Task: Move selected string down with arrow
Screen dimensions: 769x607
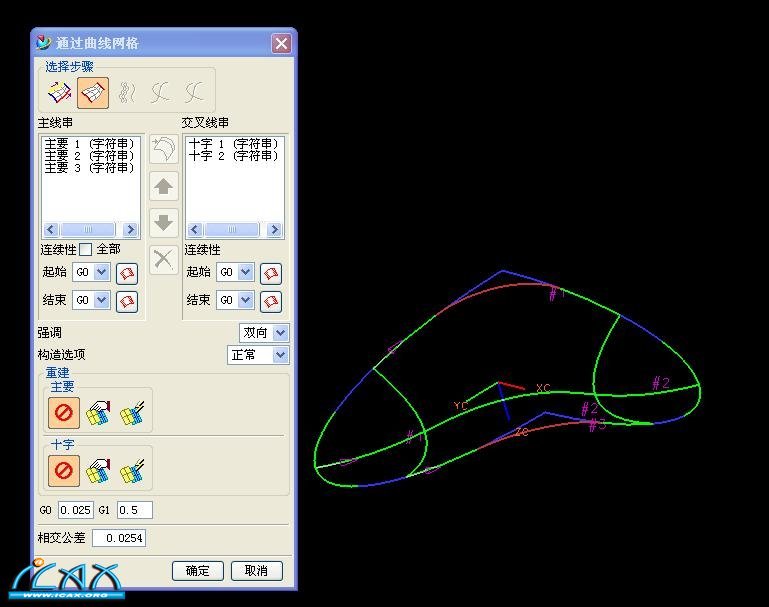Action: pos(164,223)
